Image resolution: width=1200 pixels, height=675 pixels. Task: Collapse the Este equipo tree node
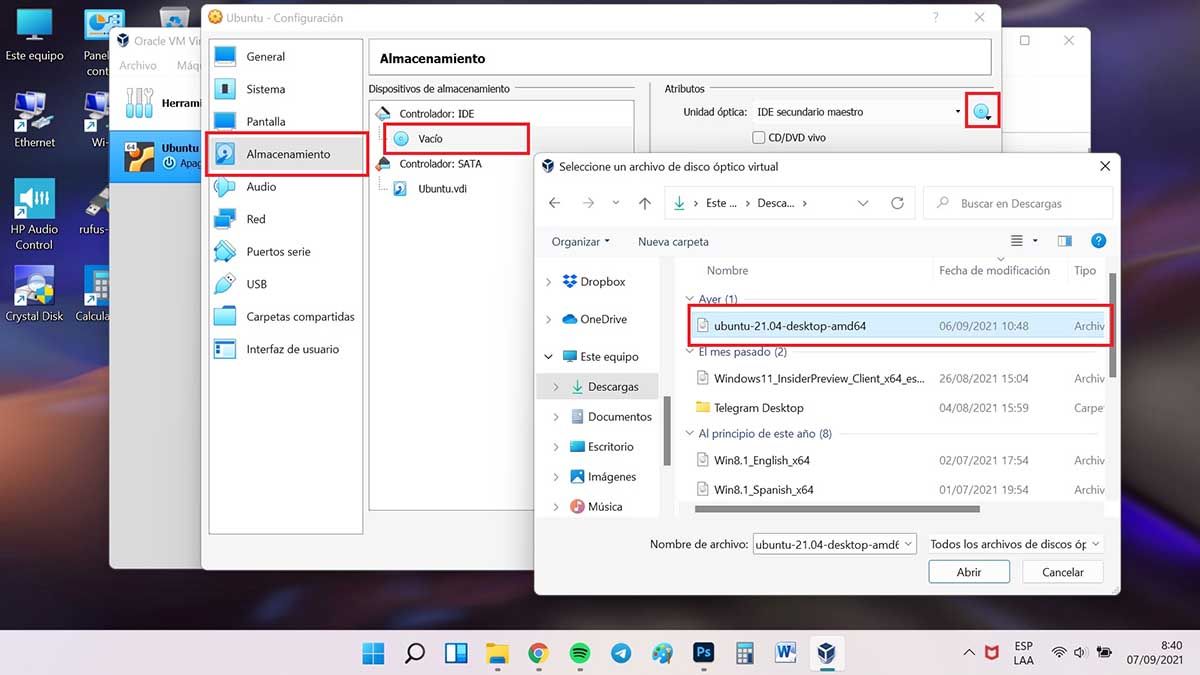click(548, 357)
